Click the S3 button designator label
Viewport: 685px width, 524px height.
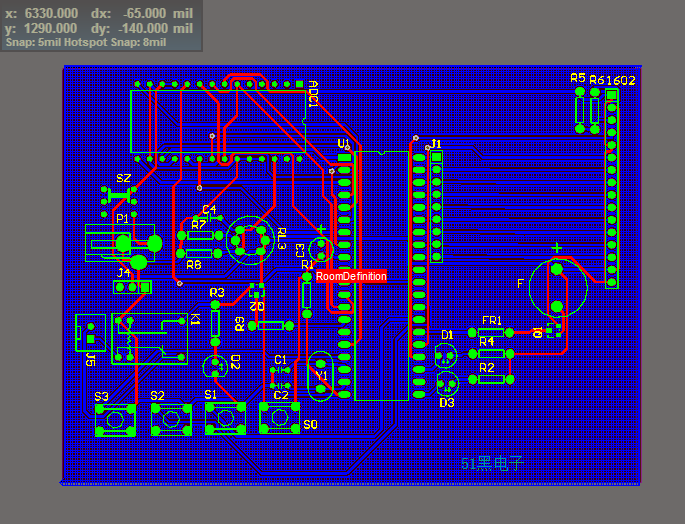[x=101, y=396]
